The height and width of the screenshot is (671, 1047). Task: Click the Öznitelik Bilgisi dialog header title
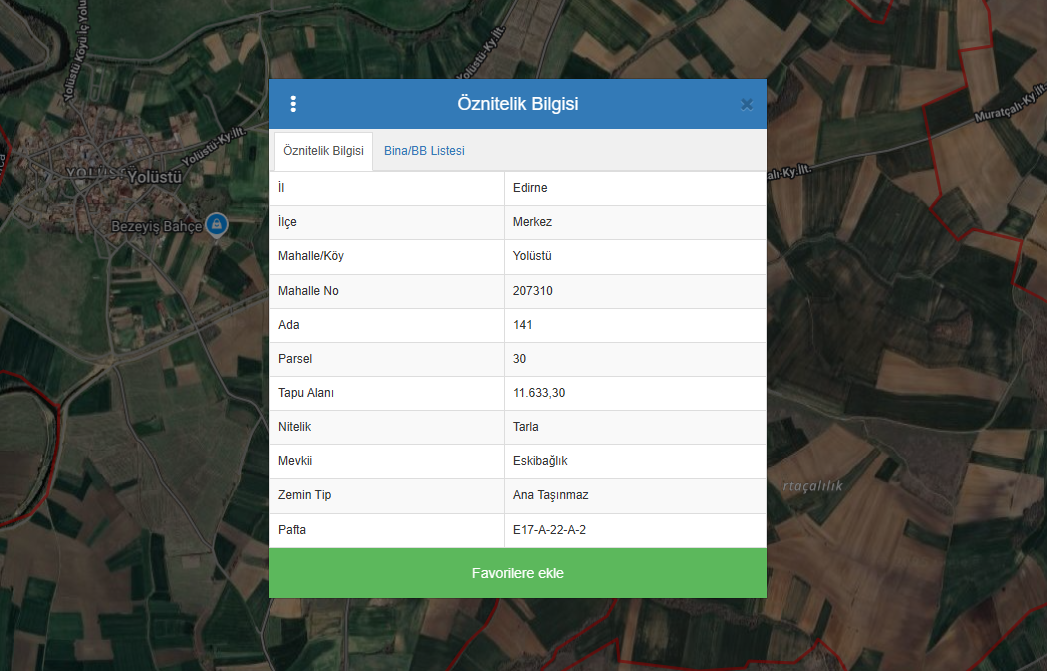[x=517, y=104]
